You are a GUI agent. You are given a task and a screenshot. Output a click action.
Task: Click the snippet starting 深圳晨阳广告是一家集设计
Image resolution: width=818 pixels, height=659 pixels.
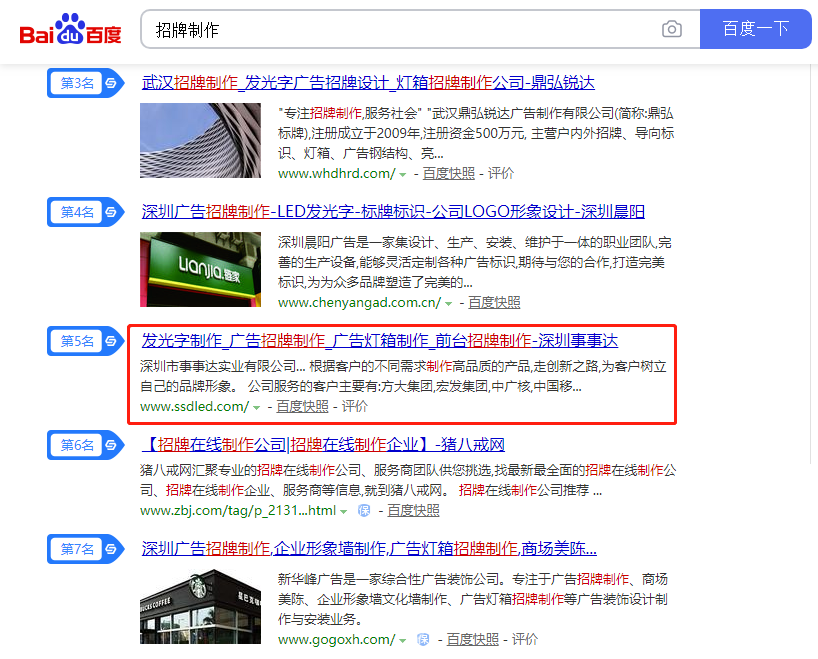[x=475, y=262]
